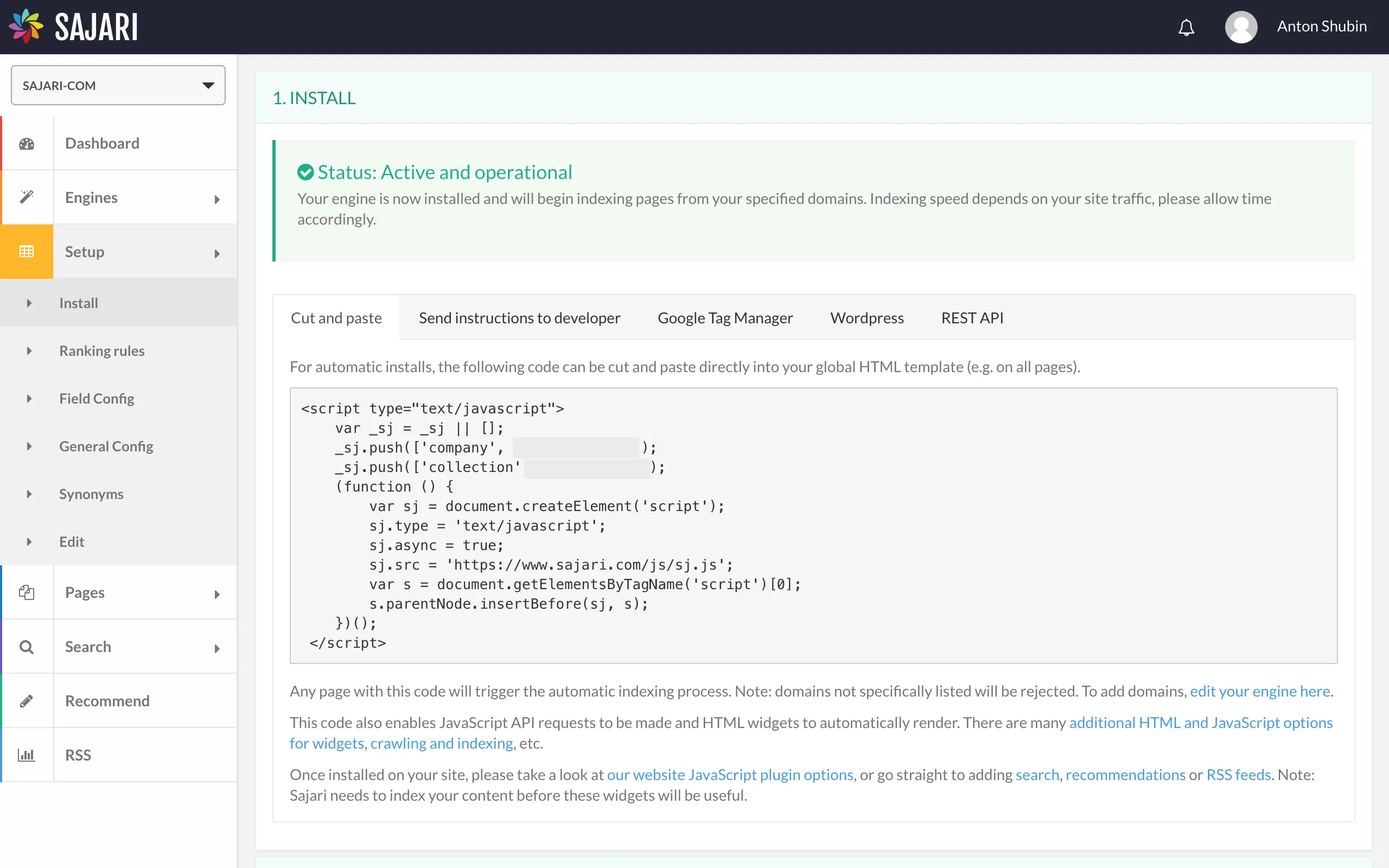Click the green status checkmark icon
Image resolution: width=1389 pixels, height=868 pixels.
coord(305,171)
